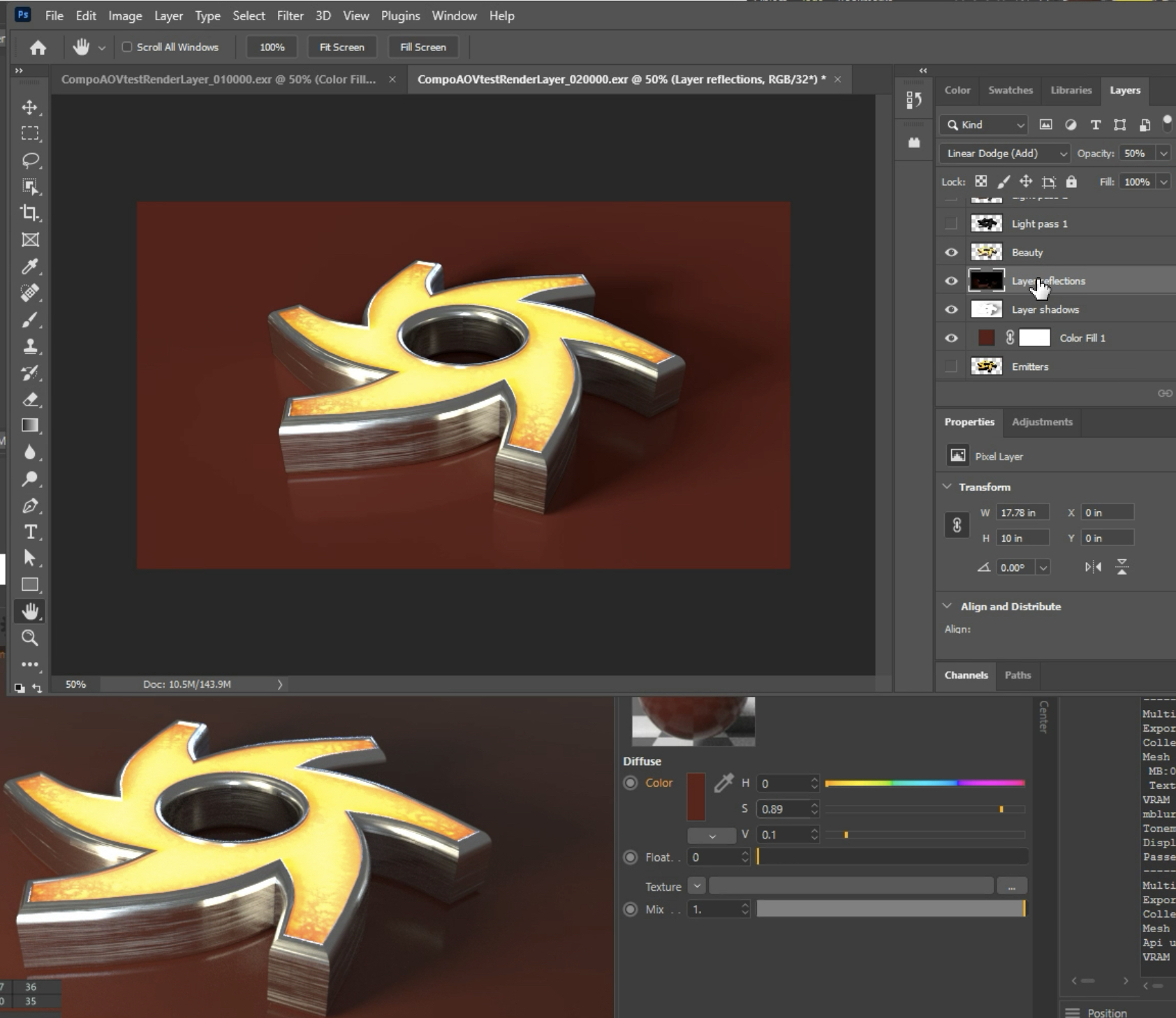Open the History panel icon
This screenshot has width=1176, height=1018.
pos(913,101)
